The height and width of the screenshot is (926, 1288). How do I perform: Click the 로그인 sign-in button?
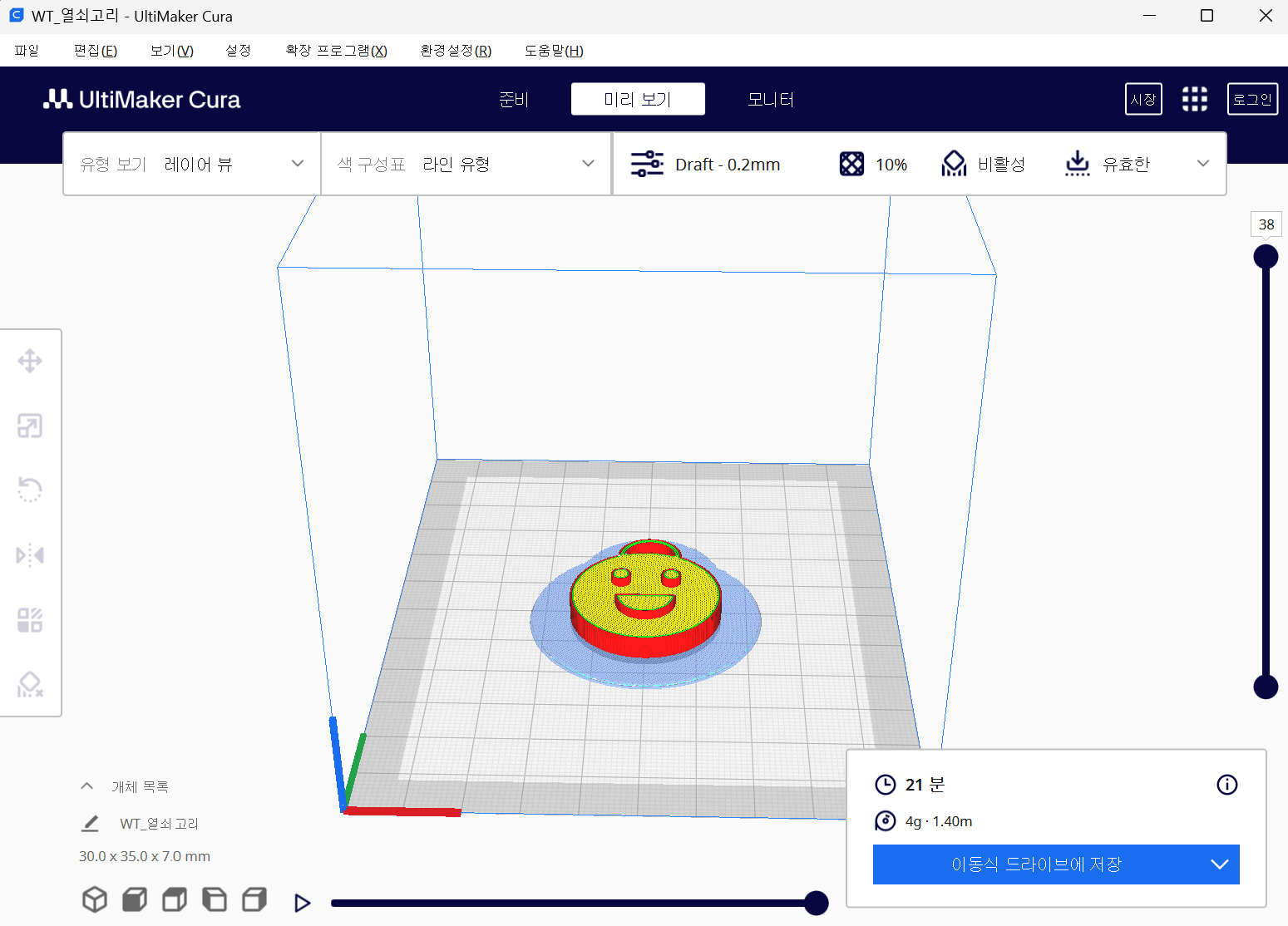(1252, 99)
